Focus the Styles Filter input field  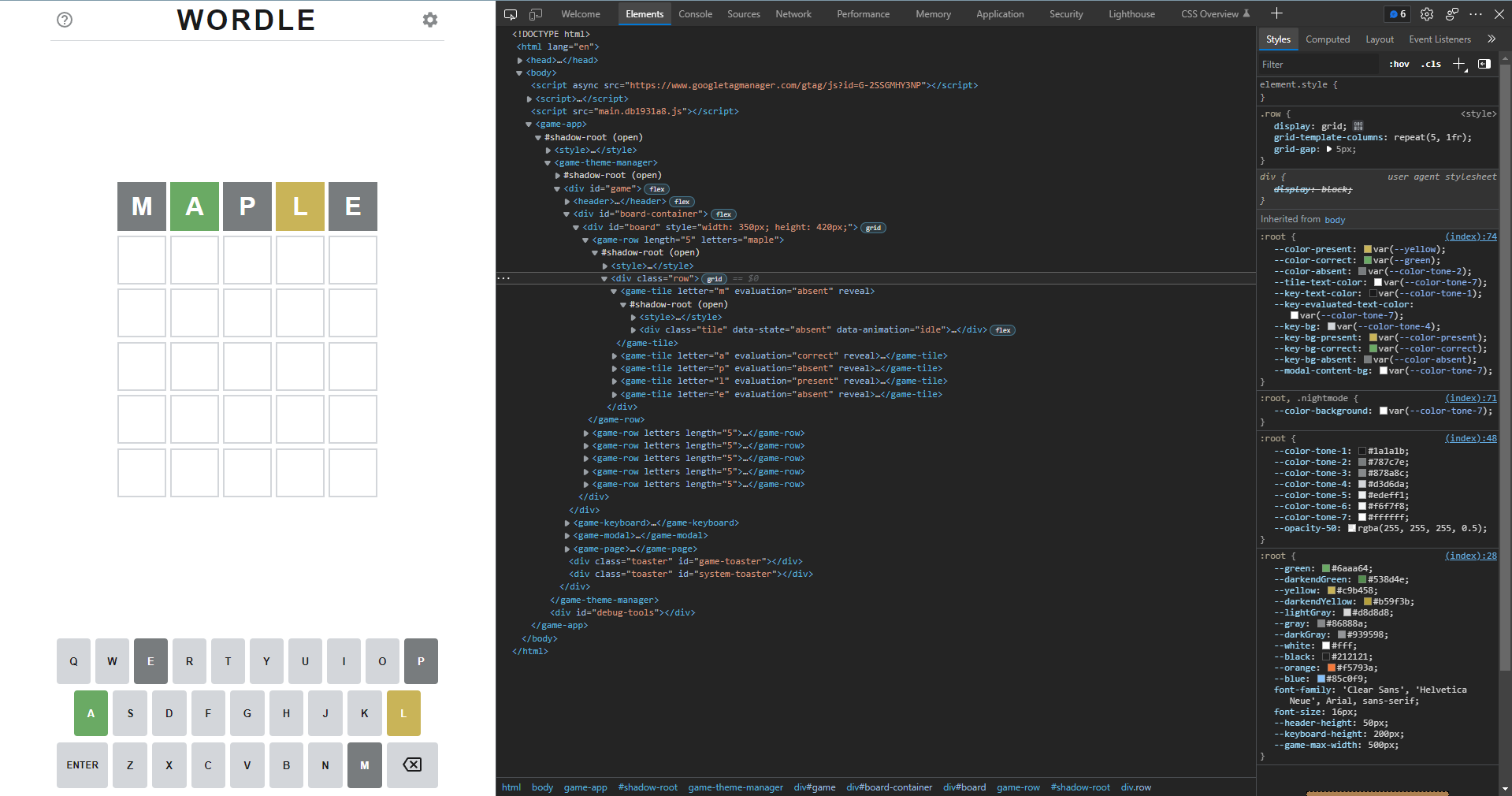tap(1320, 65)
